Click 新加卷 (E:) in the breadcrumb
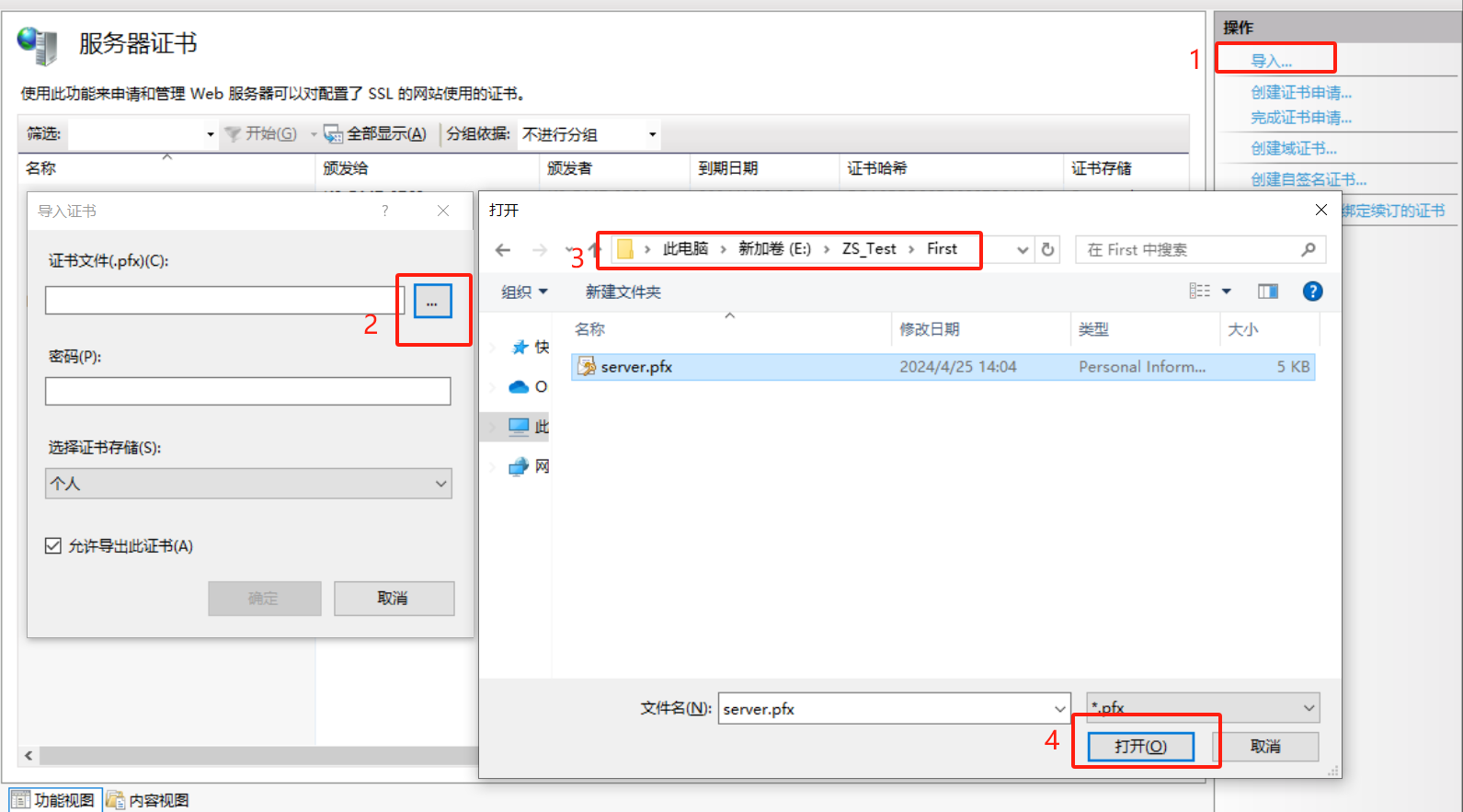 point(774,248)
